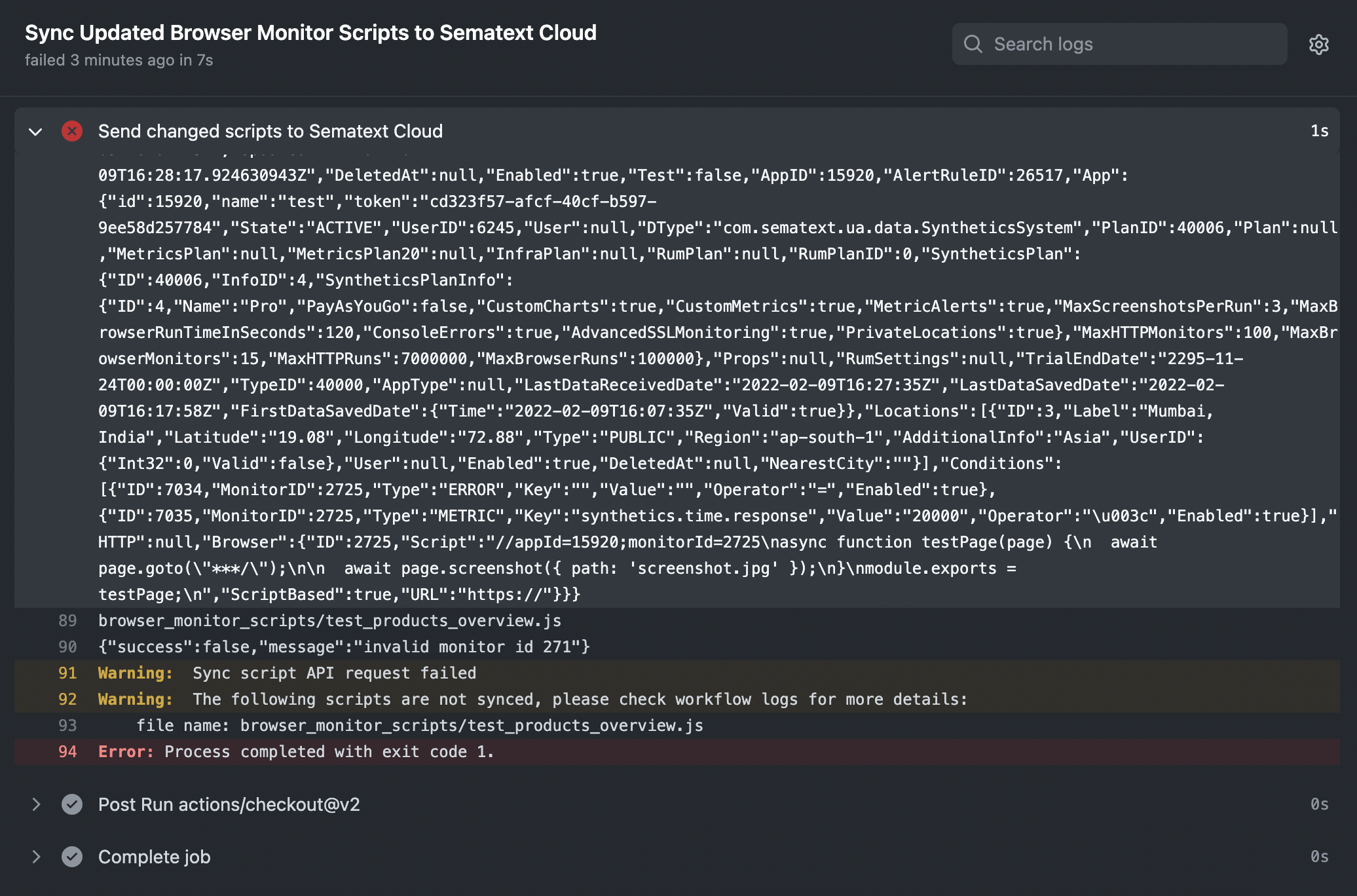Select log line number 92
The image size is (1357, 896).
tap(67, 700)
